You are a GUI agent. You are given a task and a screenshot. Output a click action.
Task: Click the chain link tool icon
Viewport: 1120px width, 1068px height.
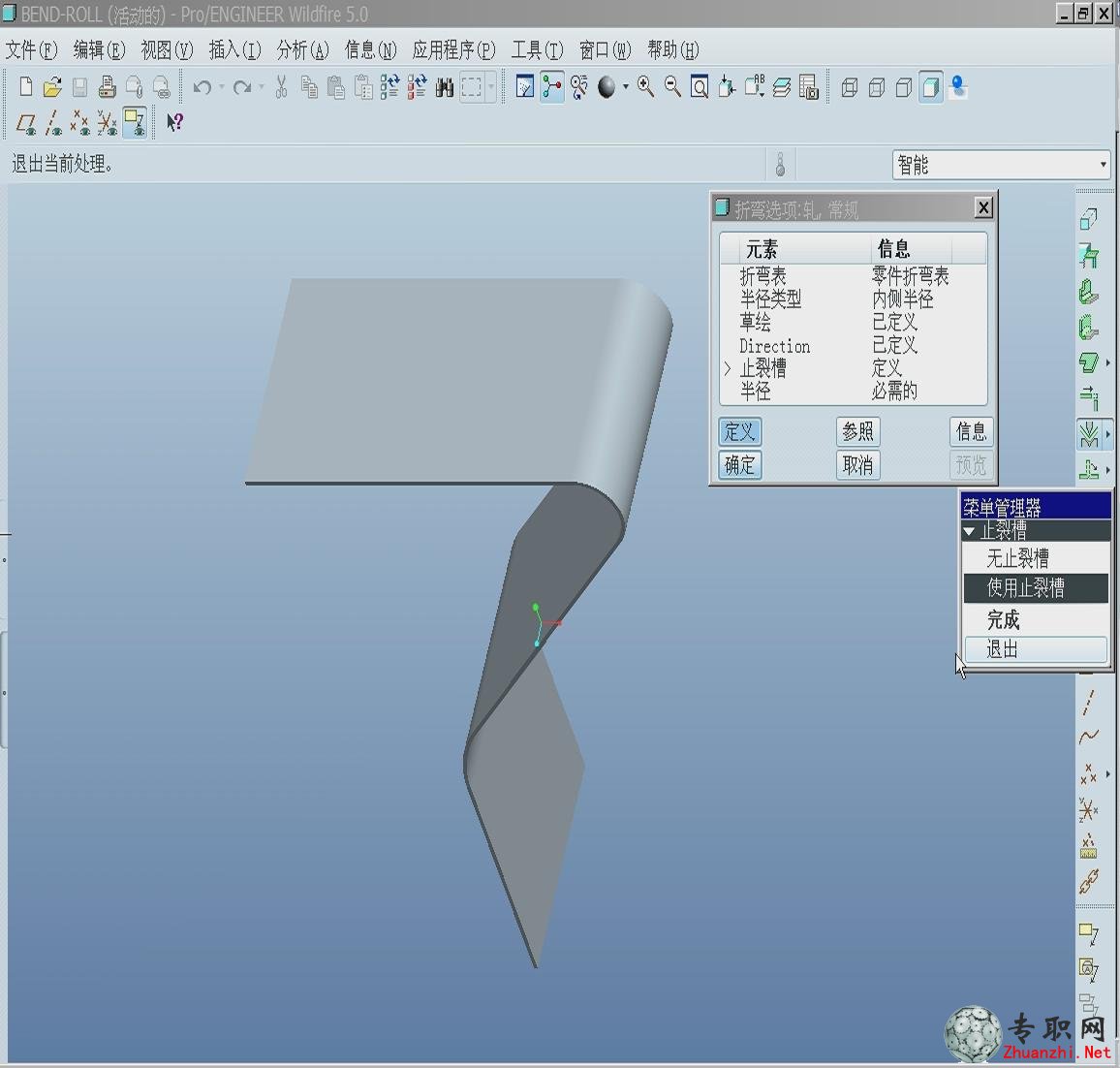1089,882
